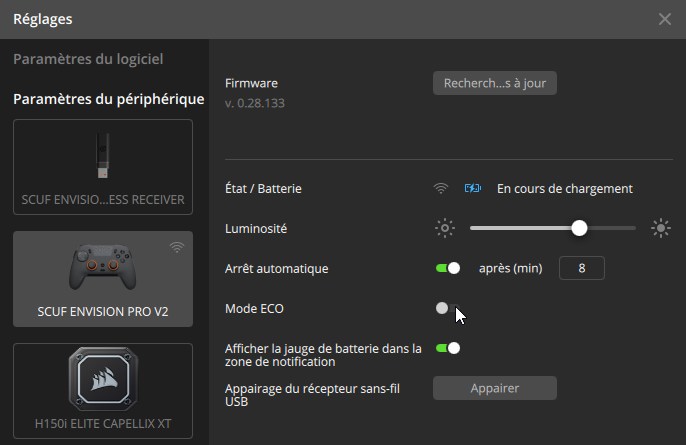Viewport: 686px width, 445px height.
Task: Disable the Arrêt automatique toggle
Action: pos(448,268)
